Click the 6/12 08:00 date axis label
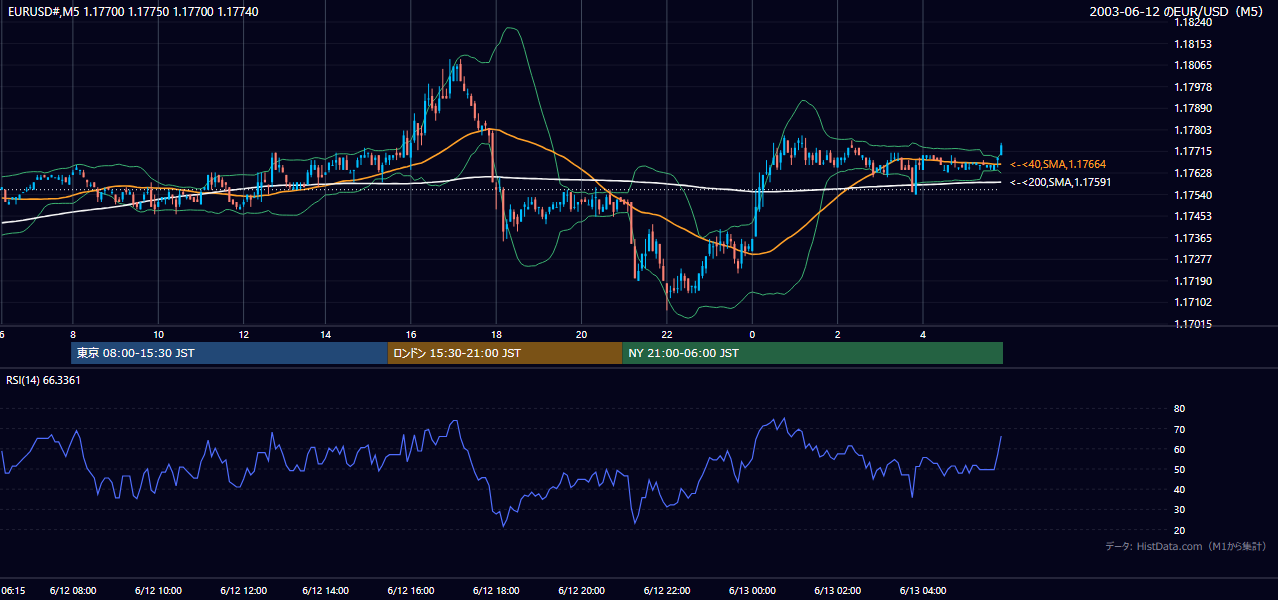Viewport: 1278px width, 600px height. pos(73,590)
